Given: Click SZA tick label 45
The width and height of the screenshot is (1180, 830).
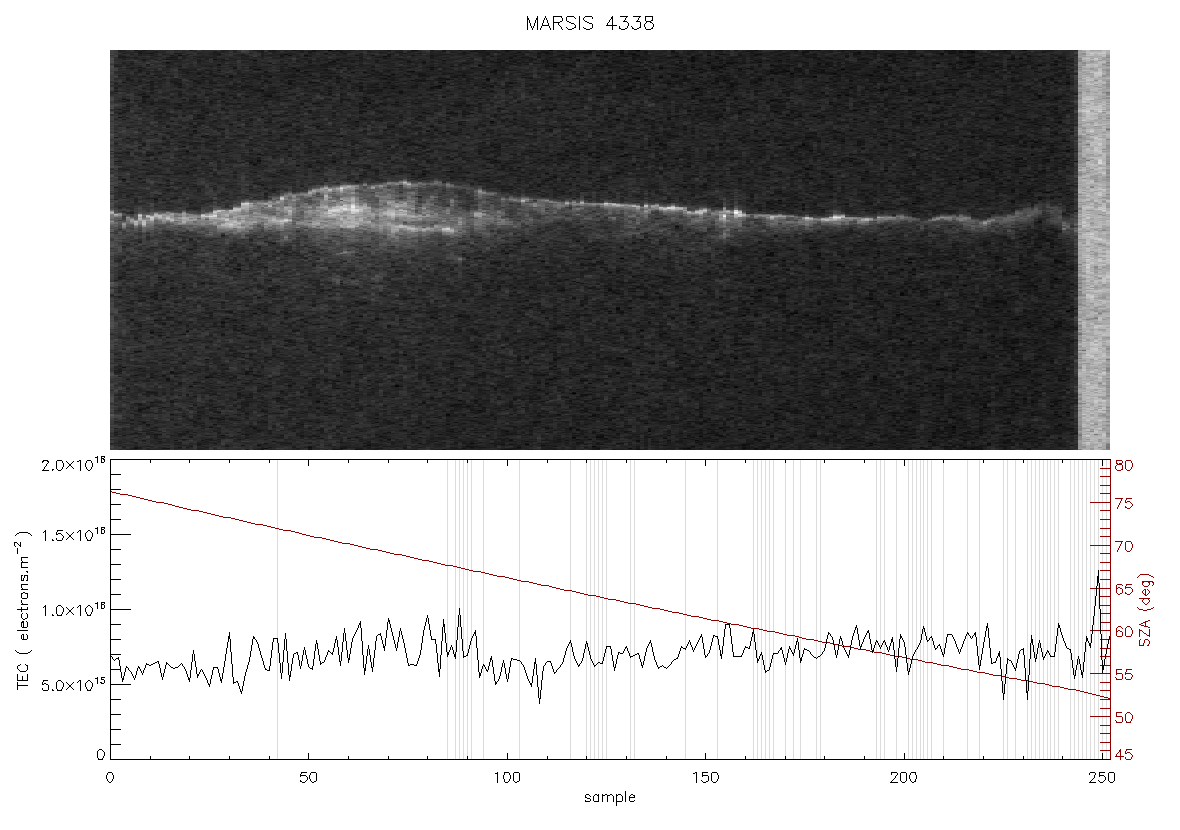Looking at the screenshot, I should tap(1124, 754).
